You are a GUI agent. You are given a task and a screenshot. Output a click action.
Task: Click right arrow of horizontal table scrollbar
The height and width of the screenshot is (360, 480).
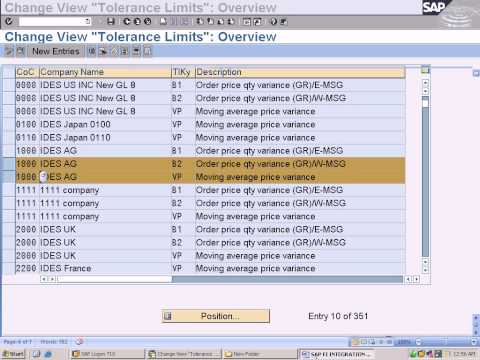pos(416,279)
